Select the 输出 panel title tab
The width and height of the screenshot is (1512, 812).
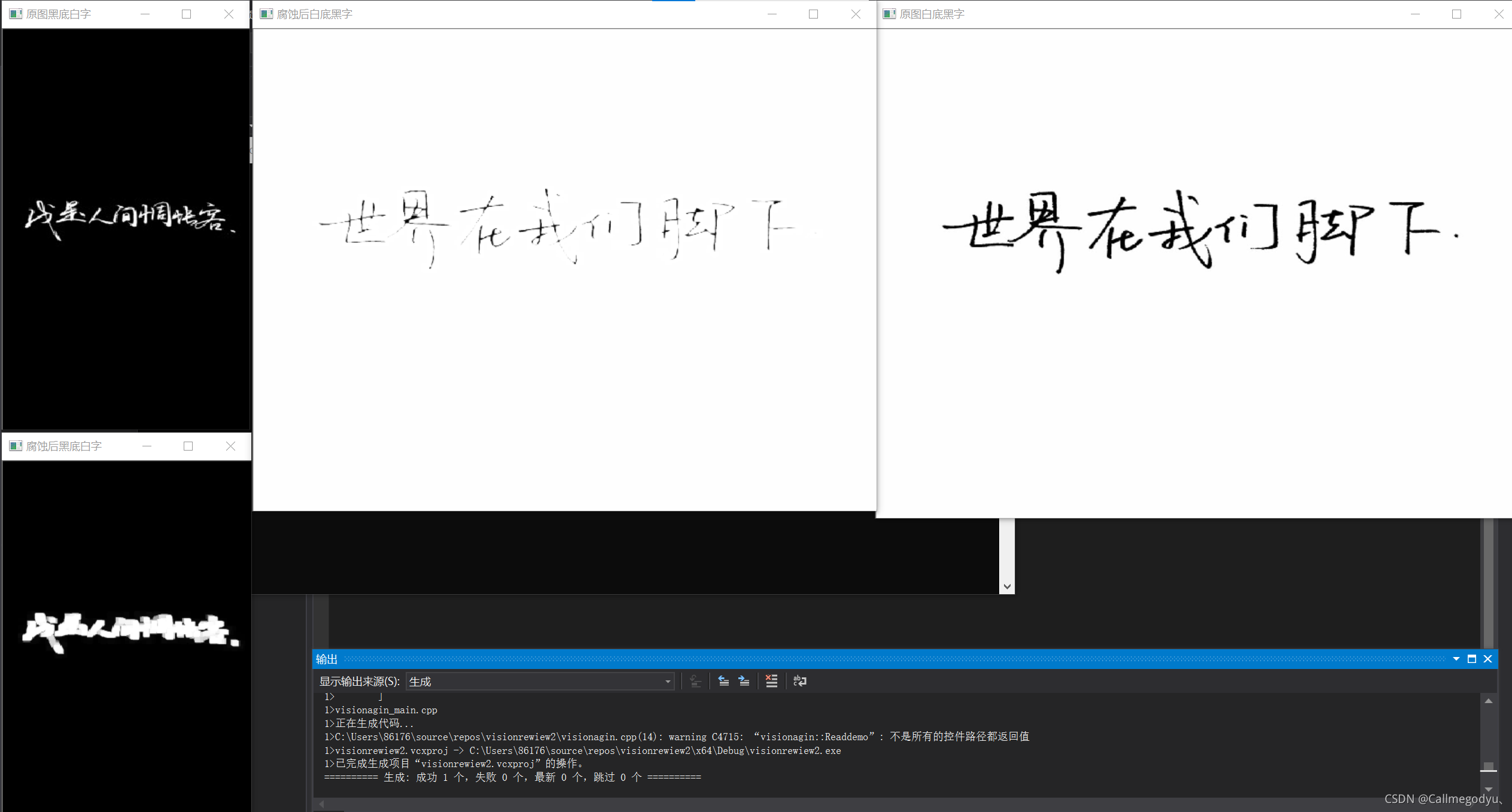pos(327,659)
